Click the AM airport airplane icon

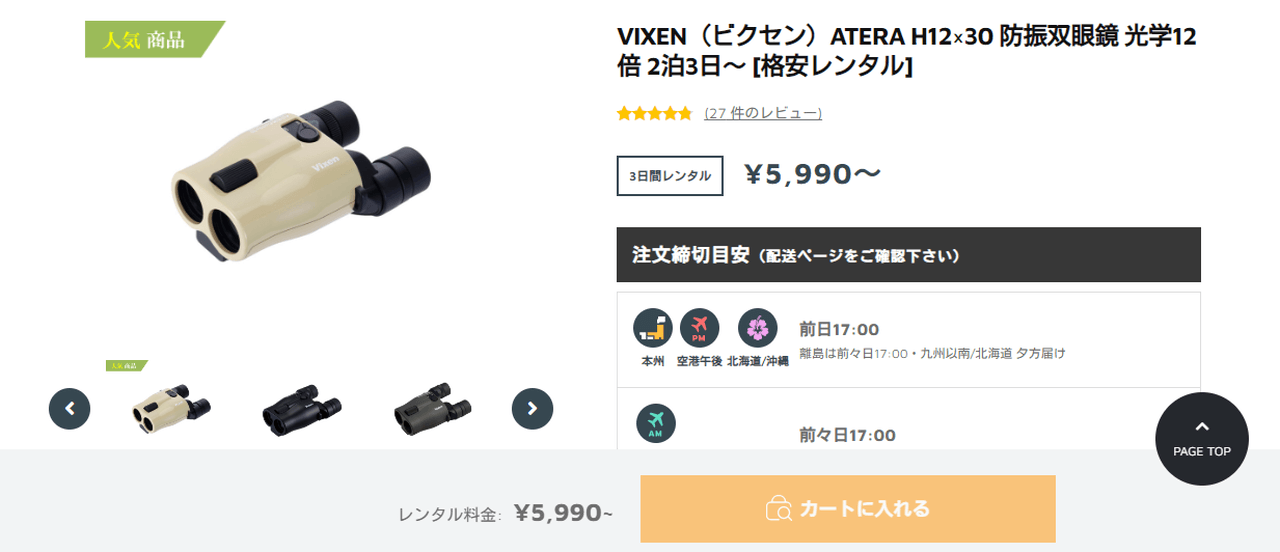pos(656,423)
